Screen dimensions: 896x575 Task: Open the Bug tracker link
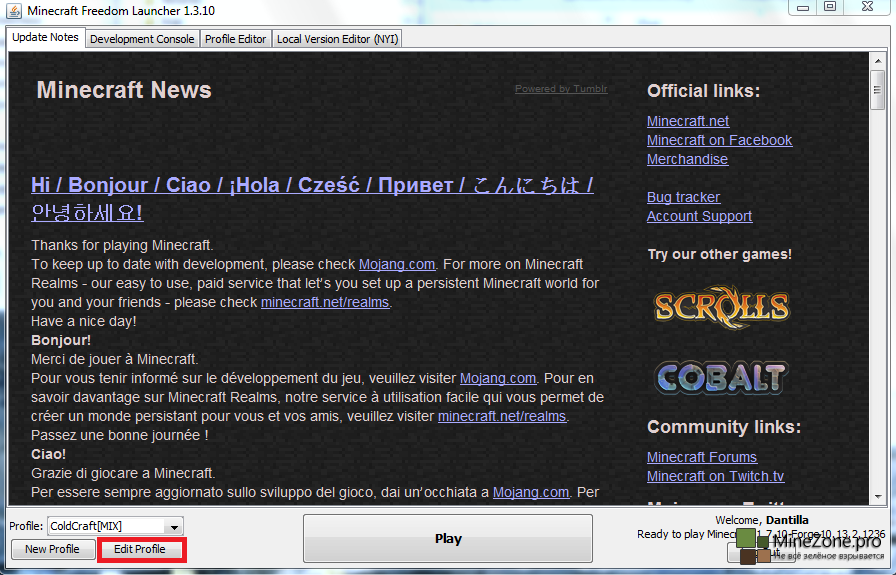pos(683,197)
